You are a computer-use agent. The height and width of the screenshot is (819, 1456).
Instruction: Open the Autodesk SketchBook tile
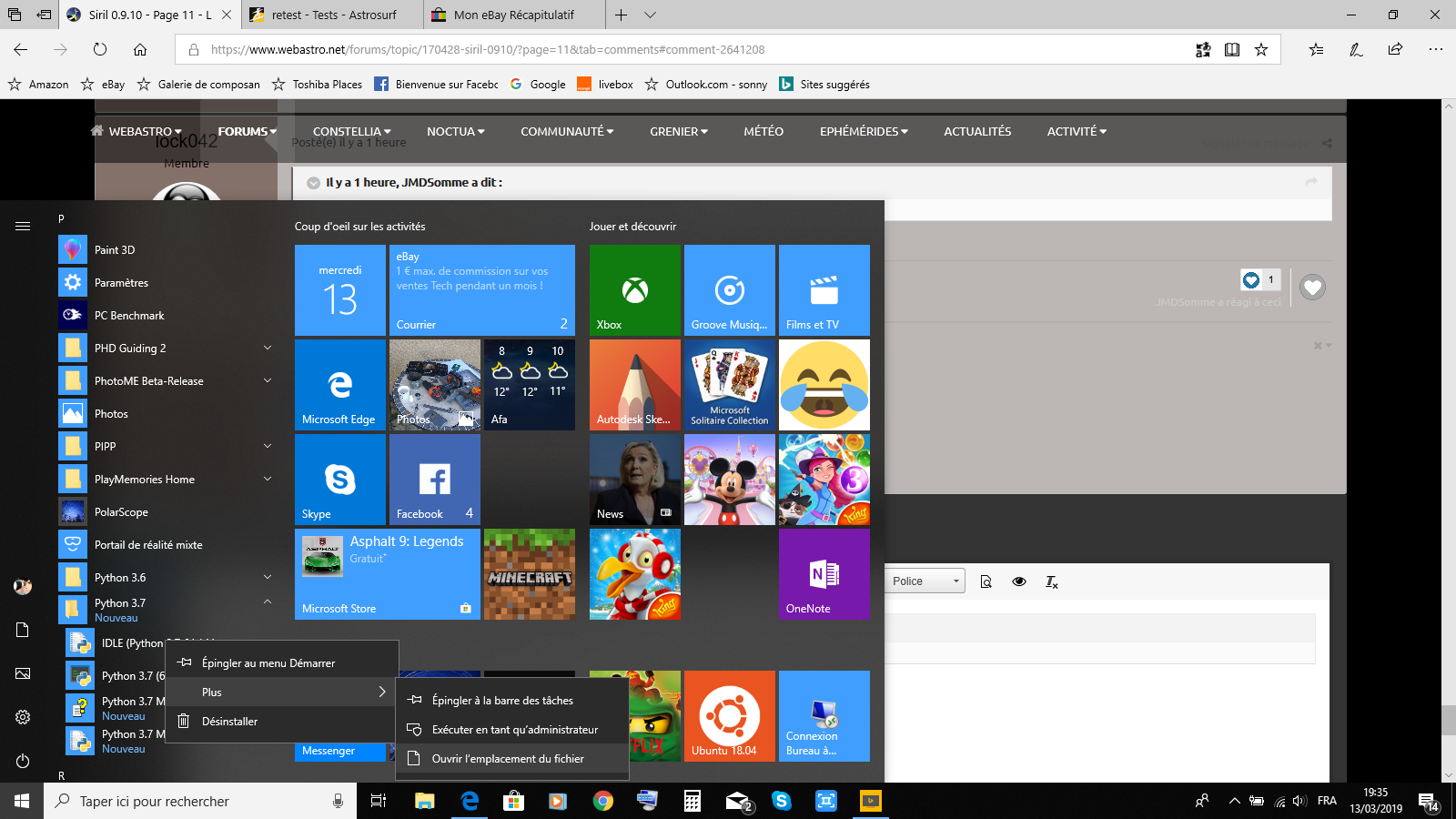click(x=635, y=385)
